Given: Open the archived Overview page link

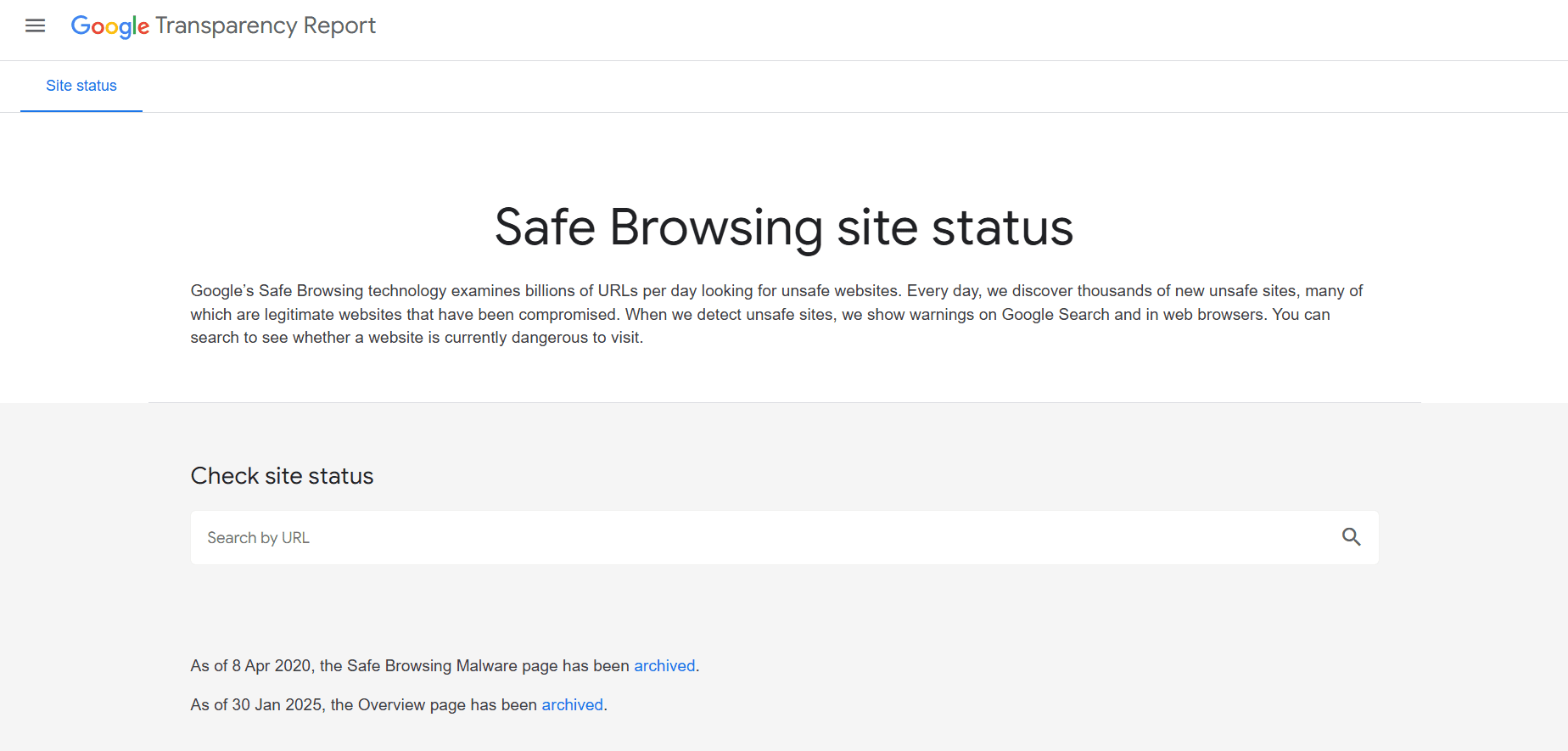Looking at the screenshot, I should tap(572, 704).
